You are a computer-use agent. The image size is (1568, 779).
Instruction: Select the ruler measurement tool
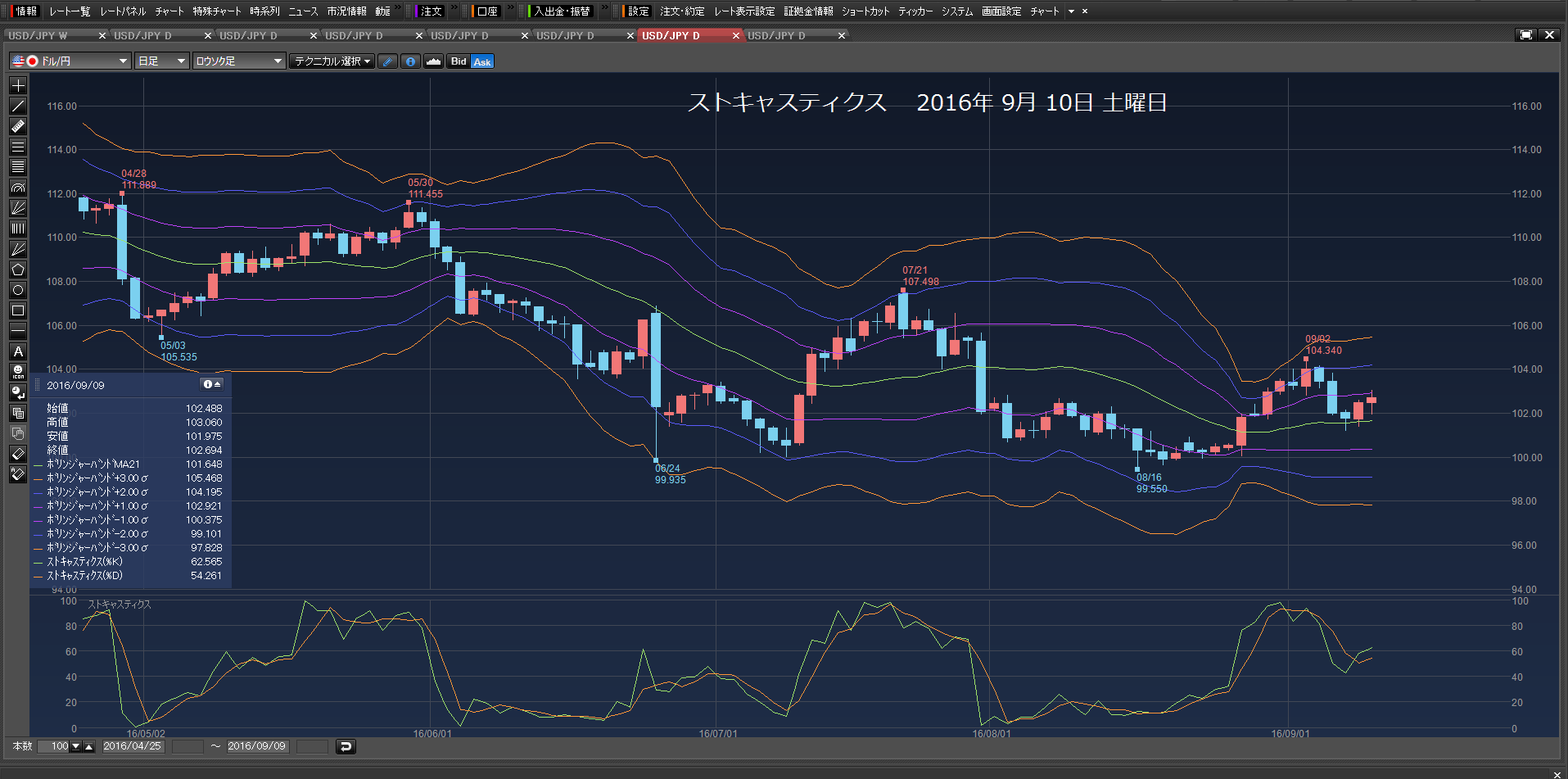tap(18, 126)
